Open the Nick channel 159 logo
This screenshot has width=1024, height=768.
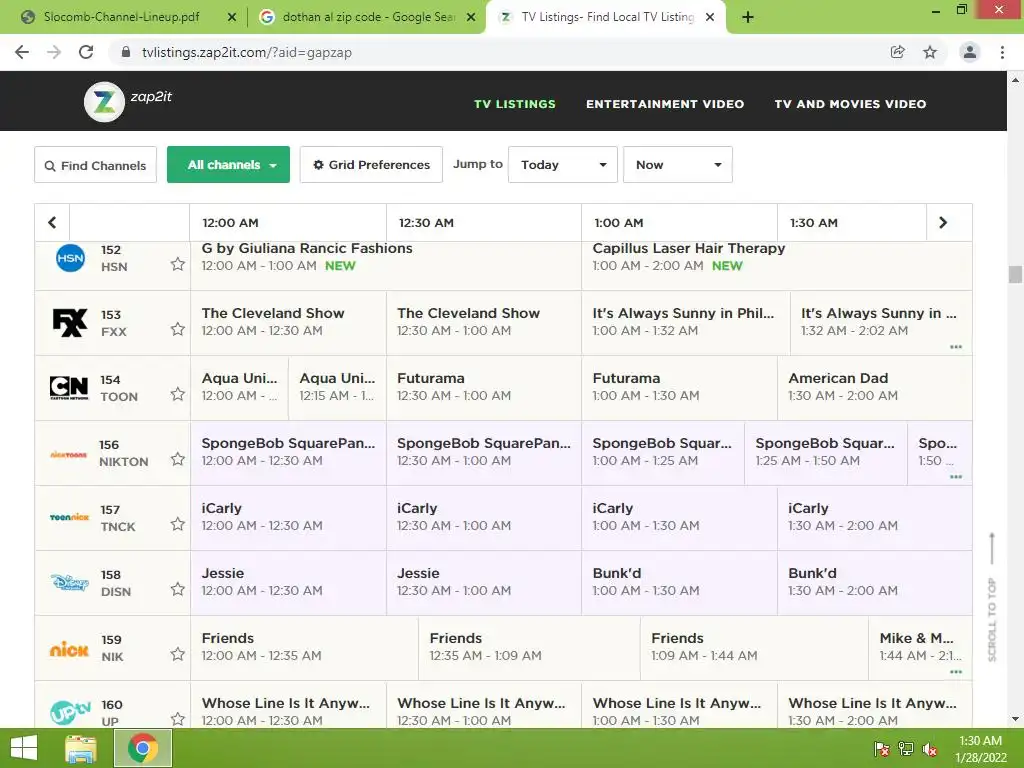coord(69,649)
